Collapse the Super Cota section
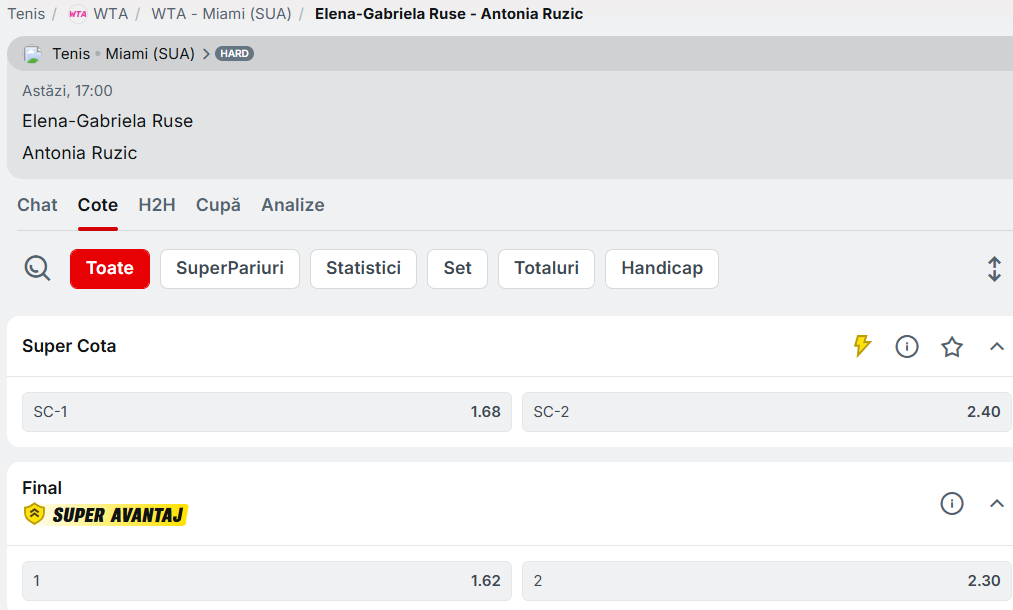This screenshot has width=1013, height=610. pyautogui.click(x=996, y=347)
